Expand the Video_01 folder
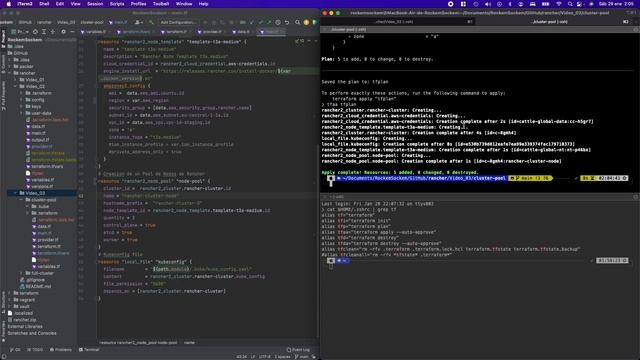The image size is (640, 360). [16, 80]
